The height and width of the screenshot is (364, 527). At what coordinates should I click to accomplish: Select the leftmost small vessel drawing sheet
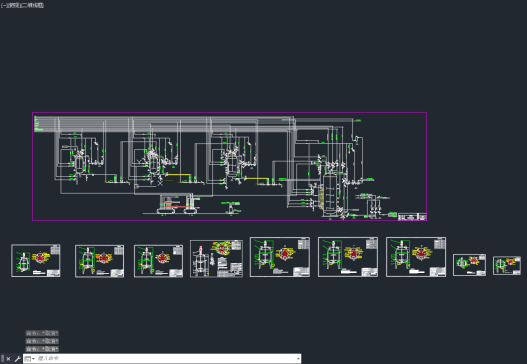tap(36, 261)
